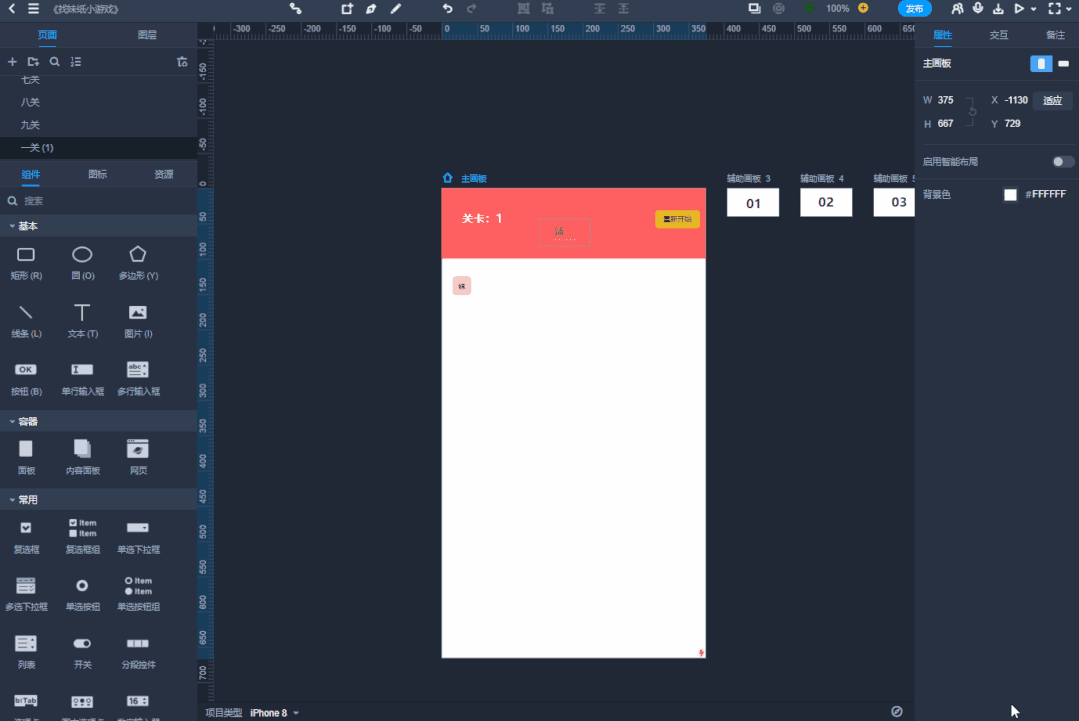1079x721 pixels.
Task: Pick the 网页 web page component
Action: coord(138,458)
